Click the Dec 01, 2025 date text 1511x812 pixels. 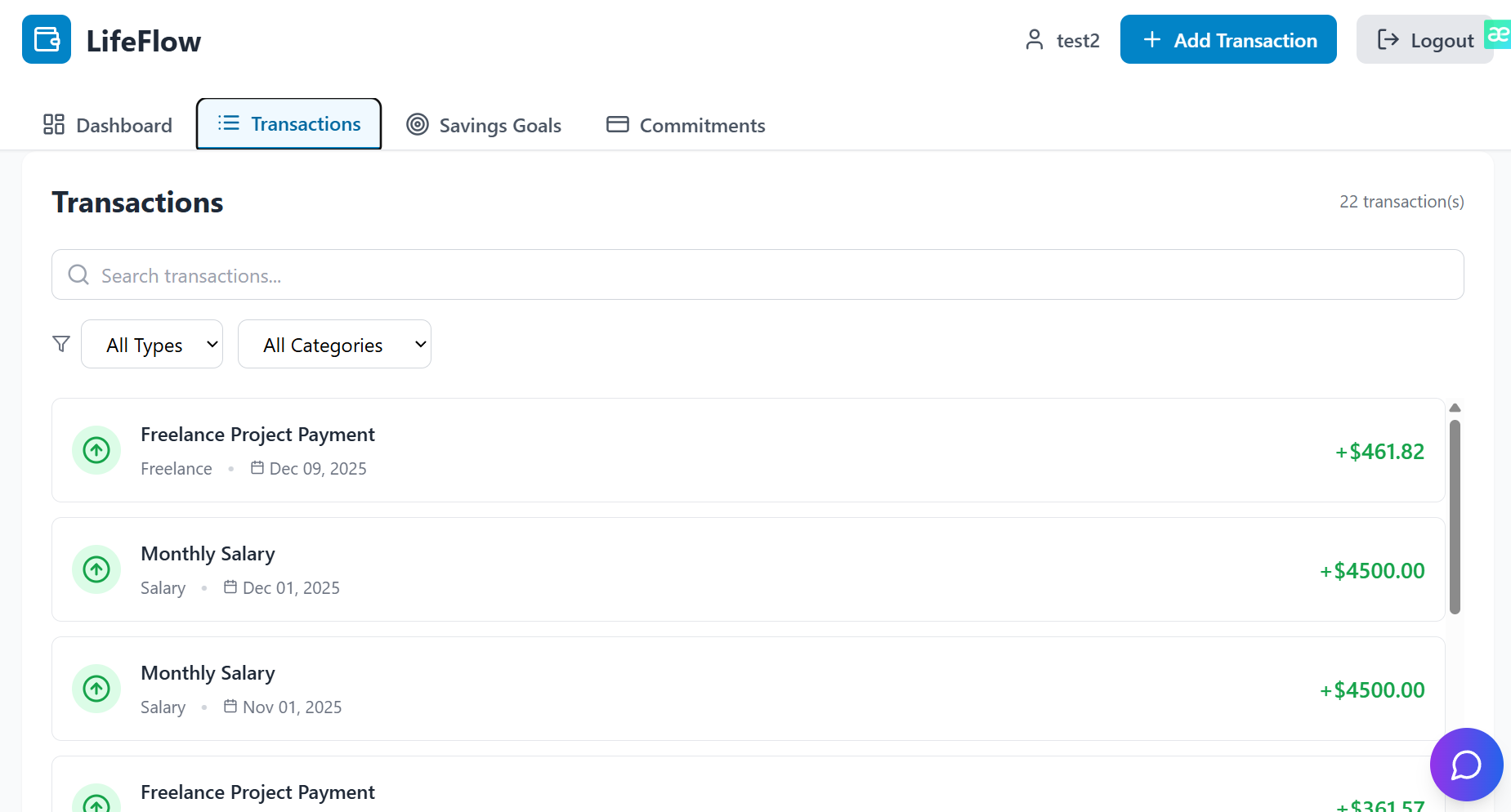pos(291,587)
